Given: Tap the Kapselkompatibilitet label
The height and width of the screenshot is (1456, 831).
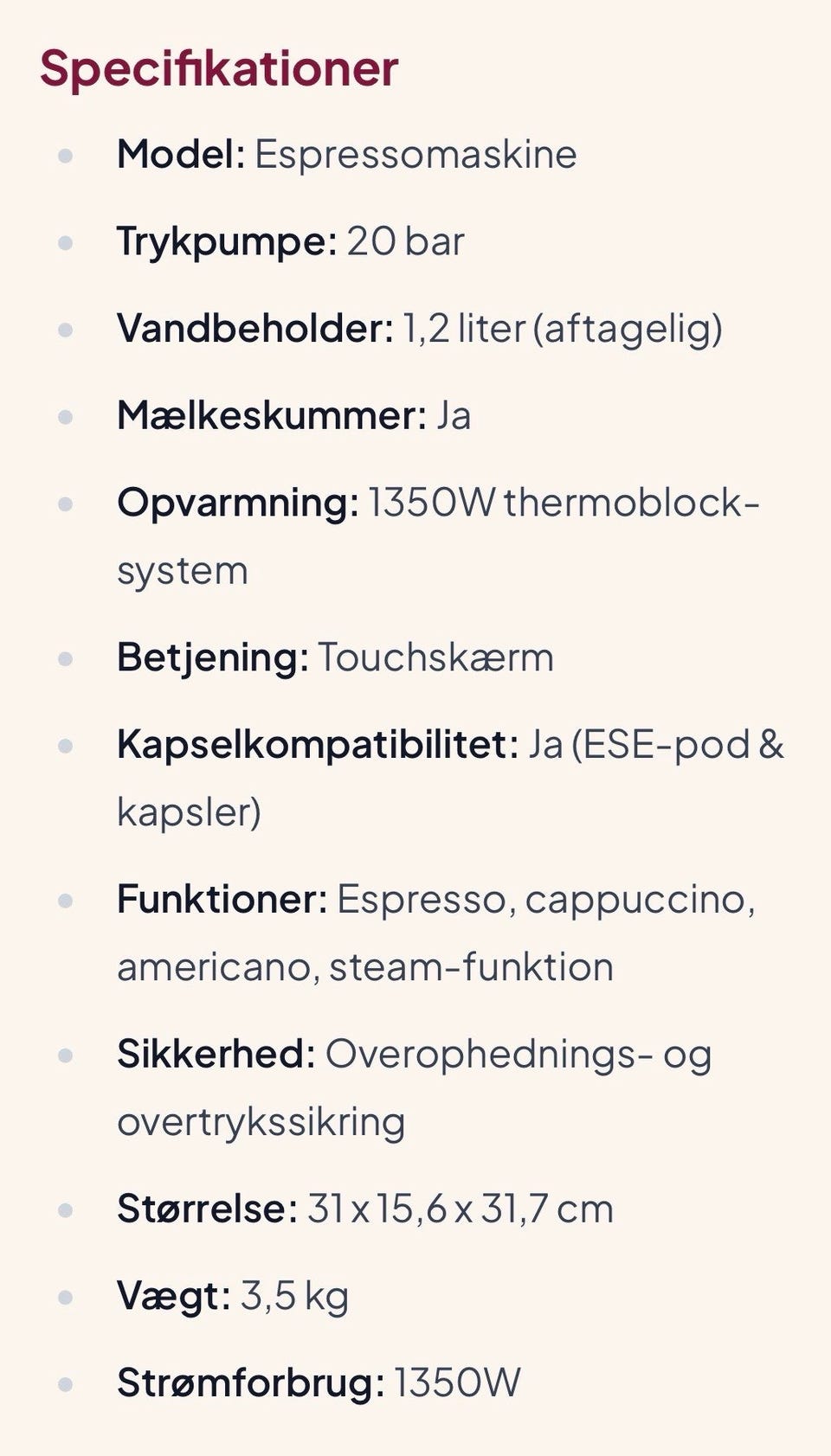Looking at the screenshot, I should [x=318, y=744].
